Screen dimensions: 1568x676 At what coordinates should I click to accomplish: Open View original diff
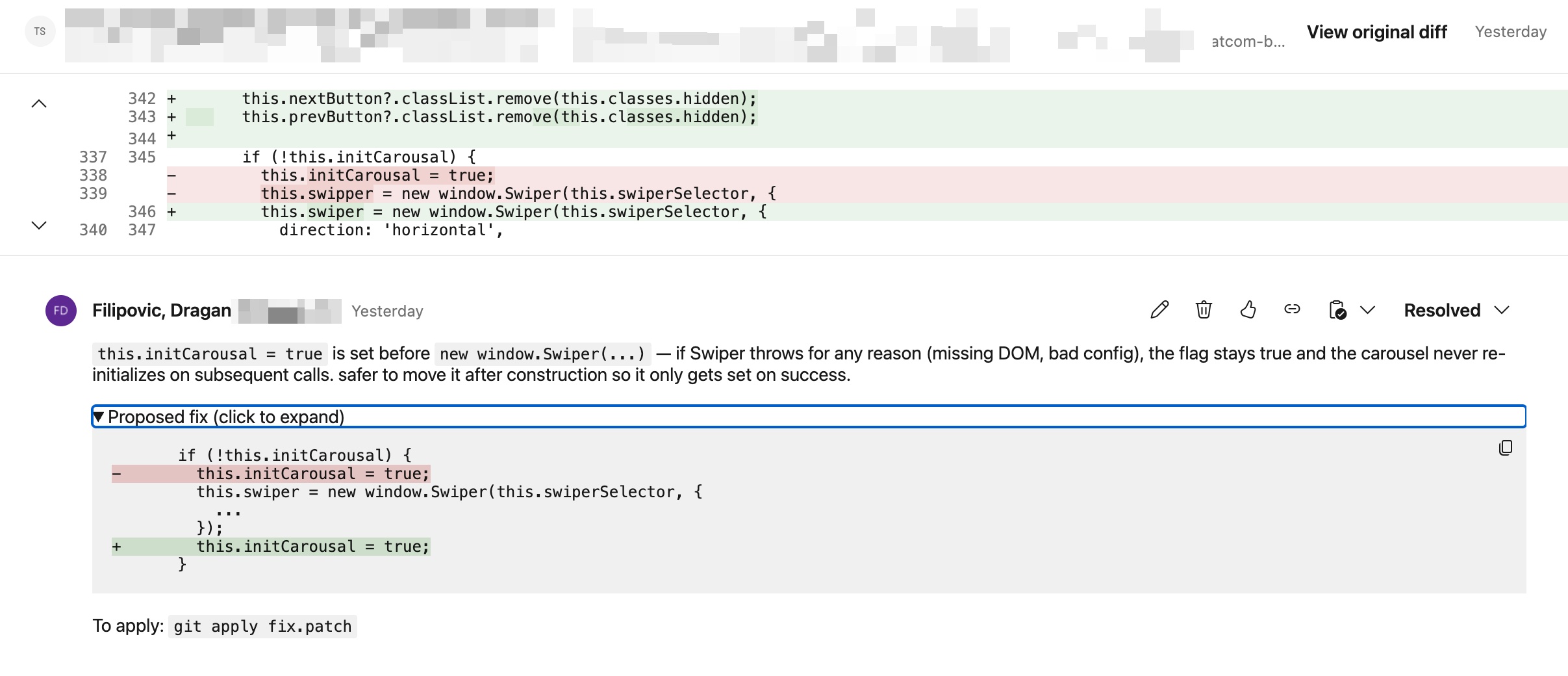[x=1378, y=31]
